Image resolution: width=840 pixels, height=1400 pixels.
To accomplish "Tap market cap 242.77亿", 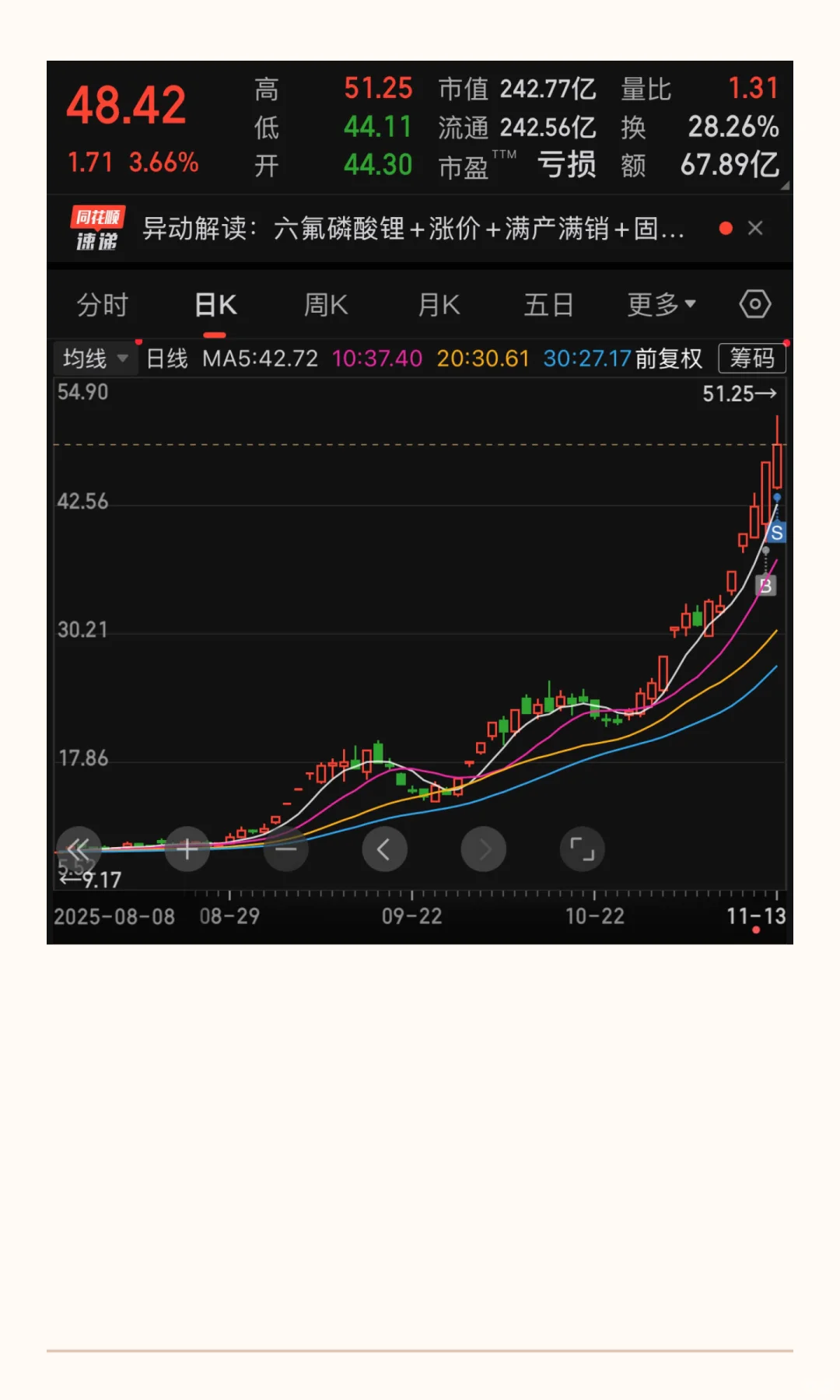I will [x=548, y=89].
